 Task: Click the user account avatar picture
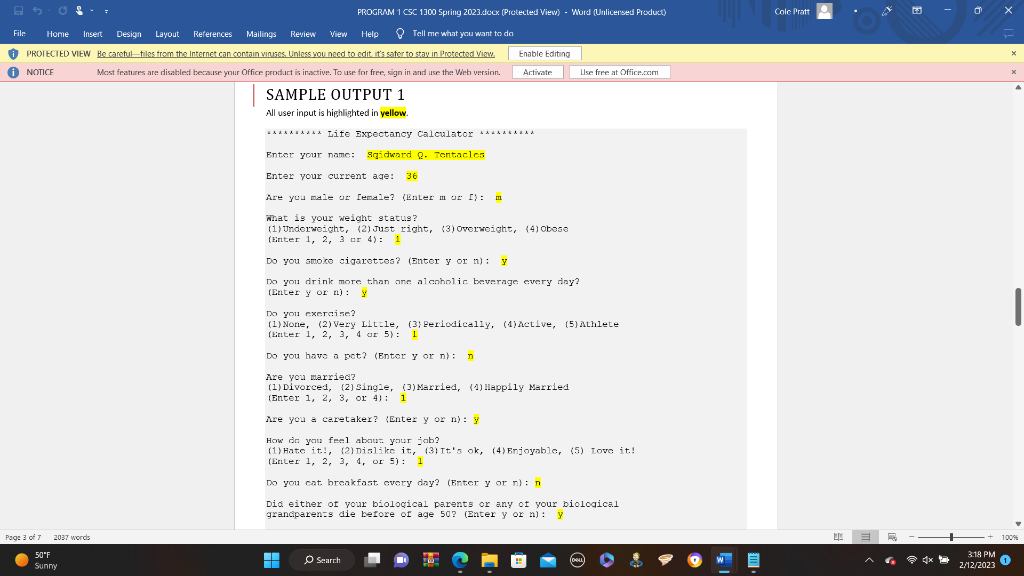pyautogui.click(x=825, y=11)
